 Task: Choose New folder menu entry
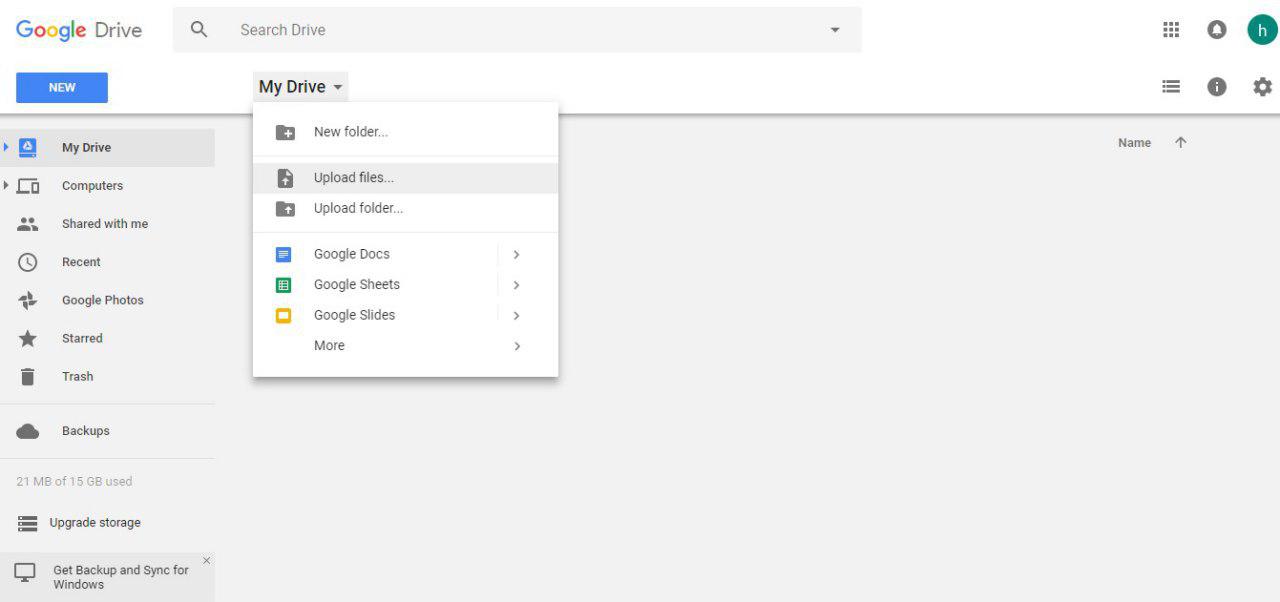pyautogui.click(x=350, y=132)
